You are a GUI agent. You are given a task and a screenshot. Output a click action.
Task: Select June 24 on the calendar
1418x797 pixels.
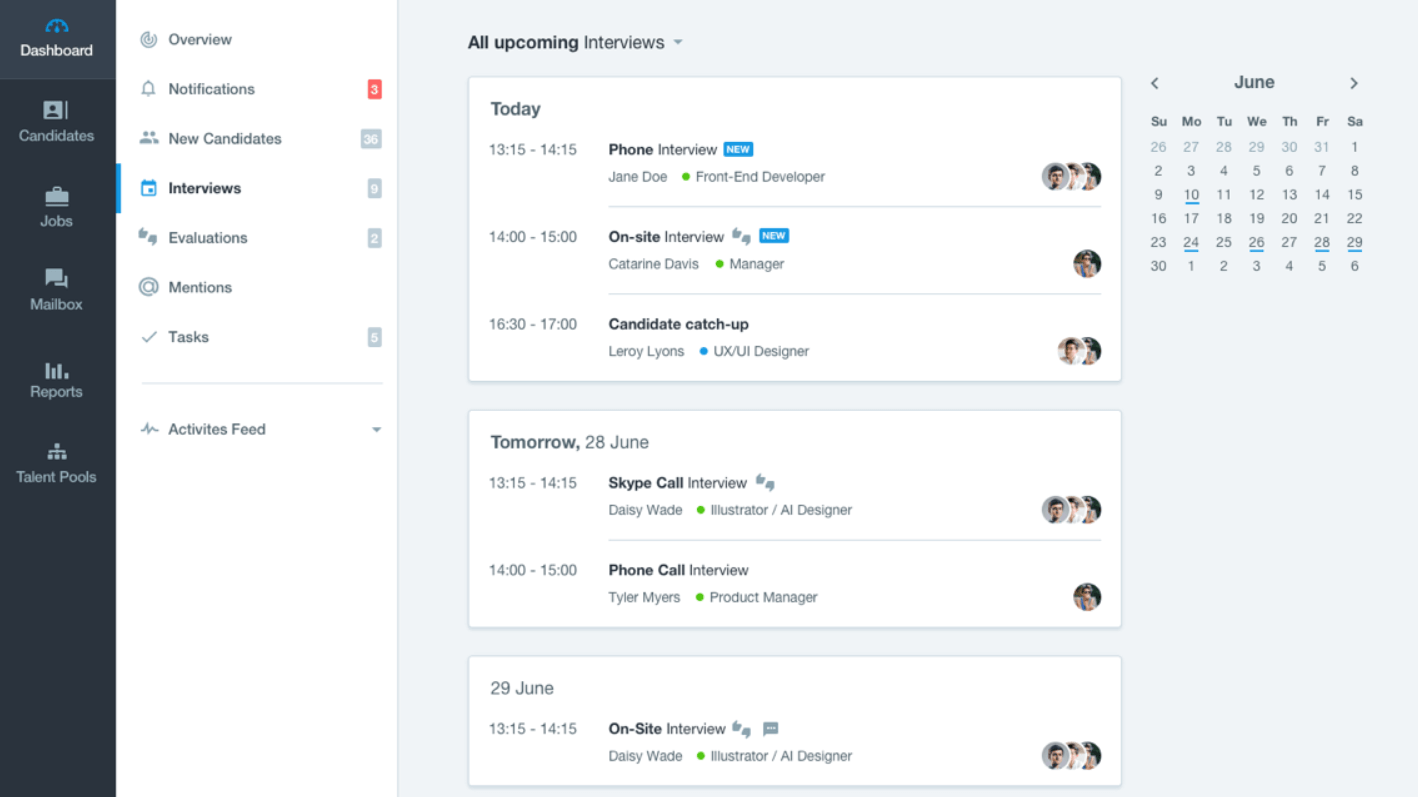point(1191,242)
